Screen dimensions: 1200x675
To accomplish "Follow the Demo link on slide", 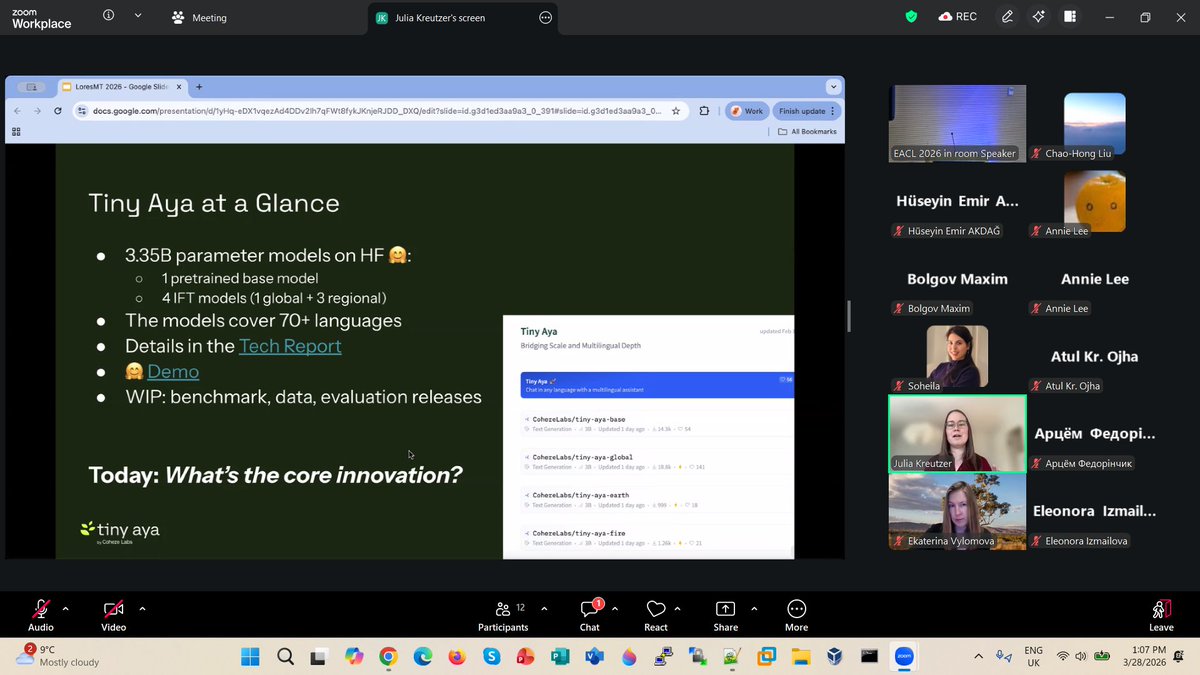I will [x=173, y=372].
